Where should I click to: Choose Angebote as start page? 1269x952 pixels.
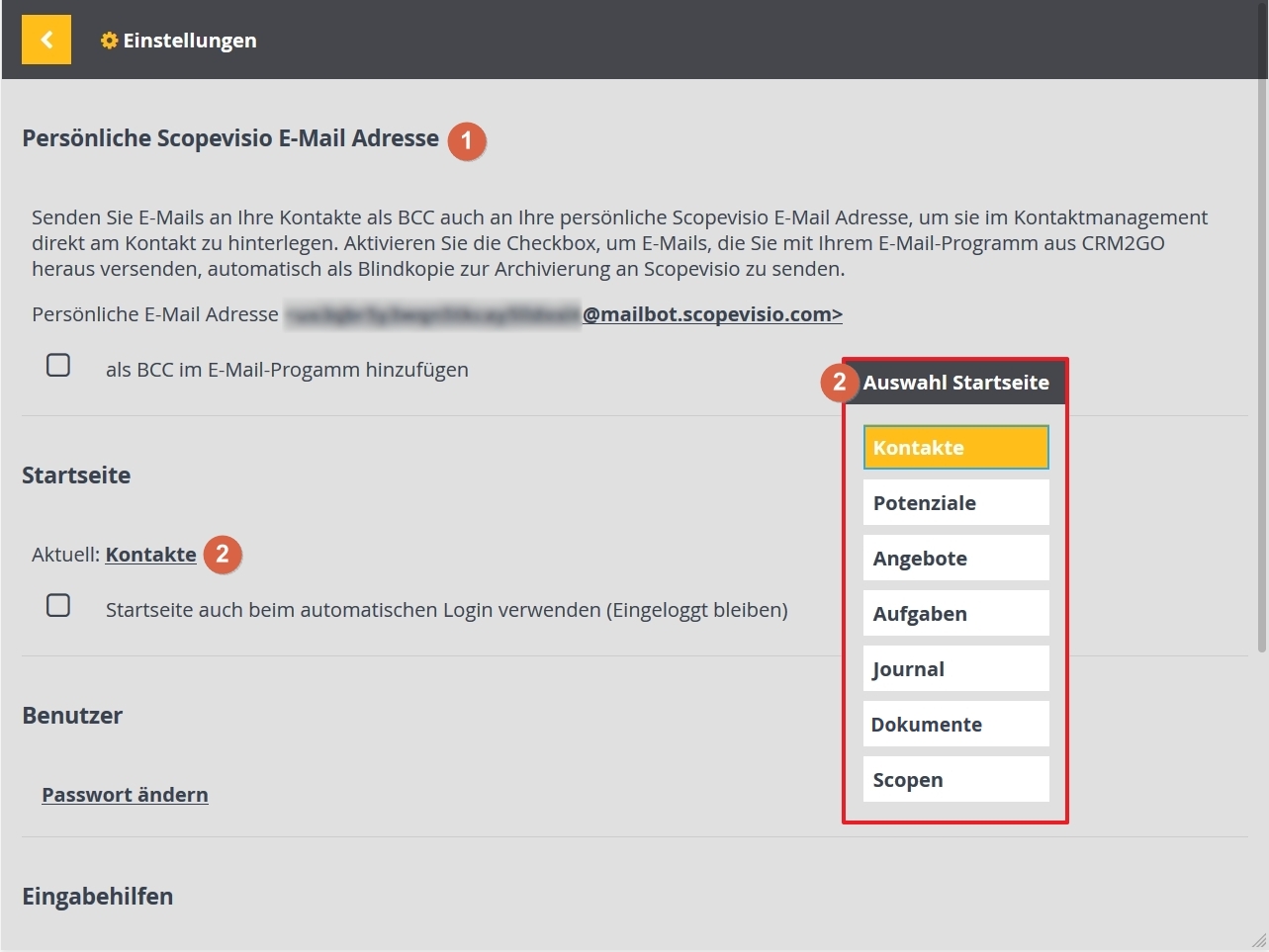pos(956,558)
